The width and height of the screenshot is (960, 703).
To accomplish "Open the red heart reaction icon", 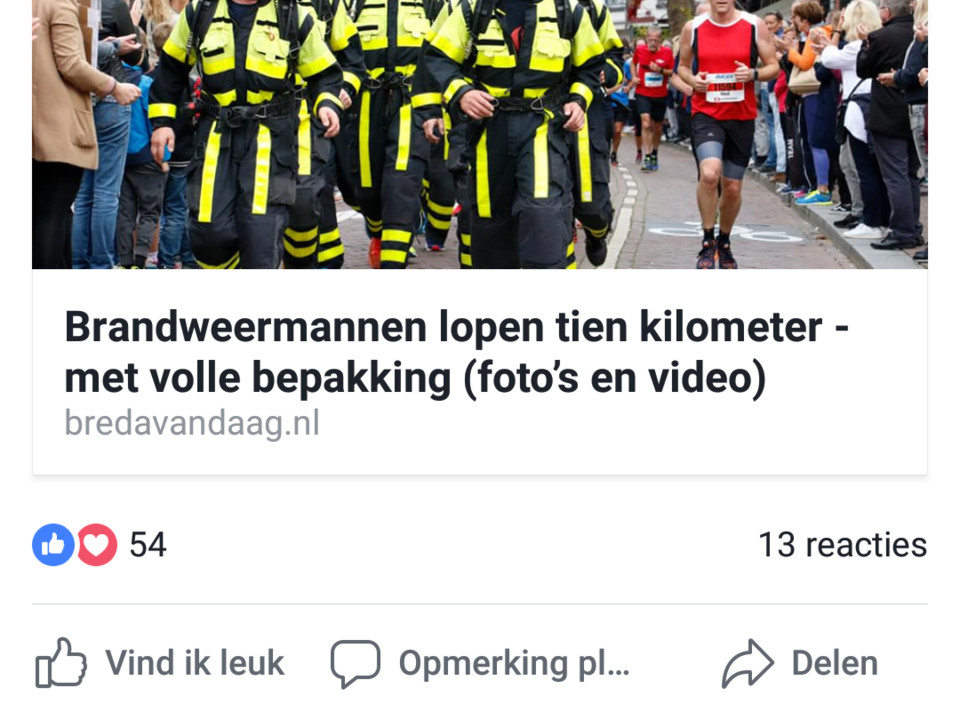I will (x=96, y=544).
